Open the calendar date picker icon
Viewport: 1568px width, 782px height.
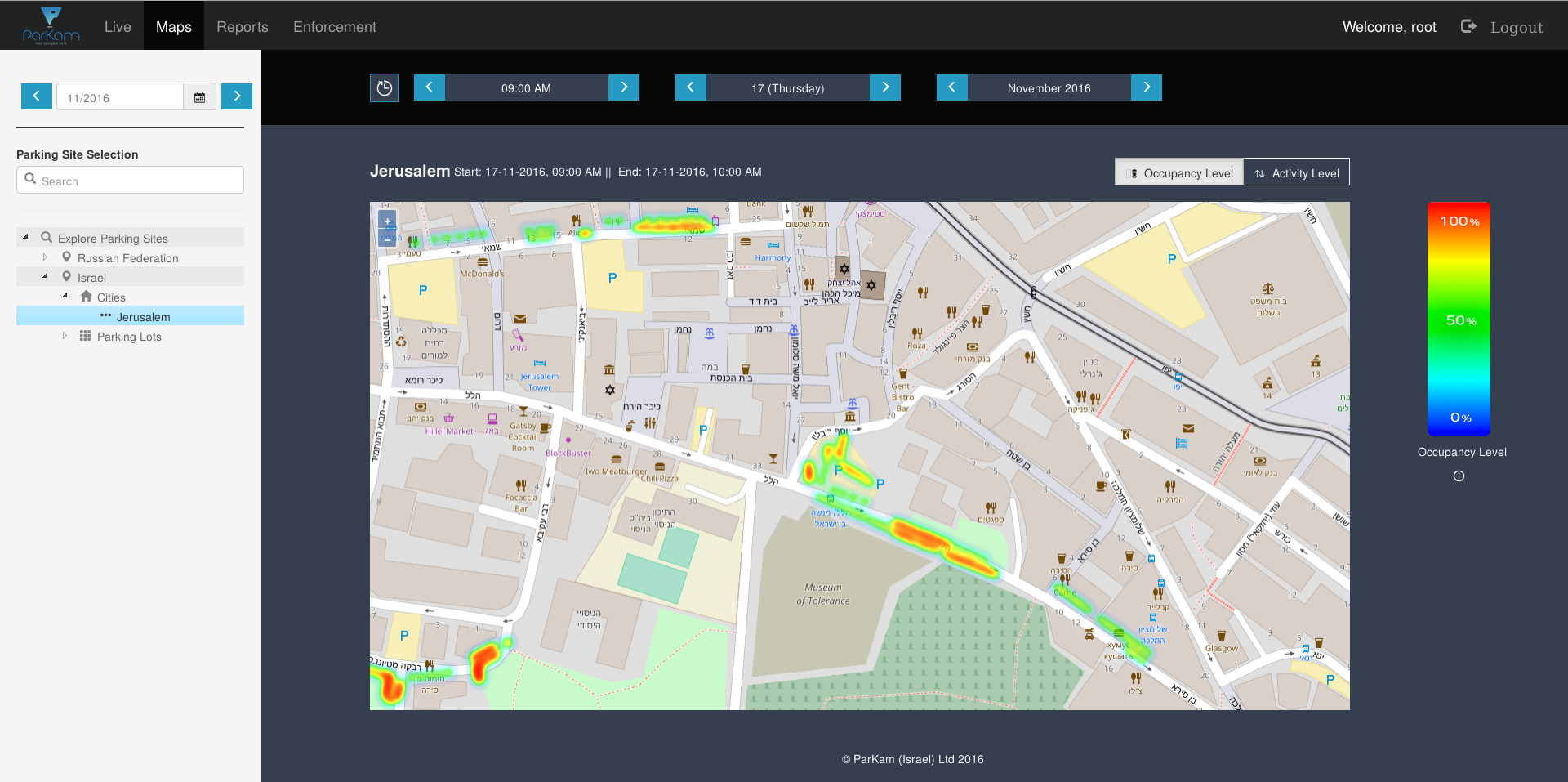pos(199,97)
